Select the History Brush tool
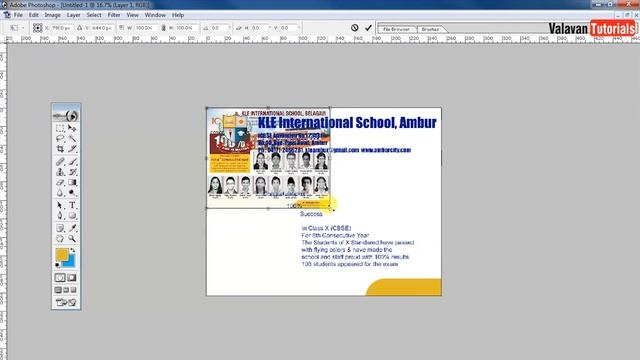This screenshot has width=640, height=360. pos(72,172)
